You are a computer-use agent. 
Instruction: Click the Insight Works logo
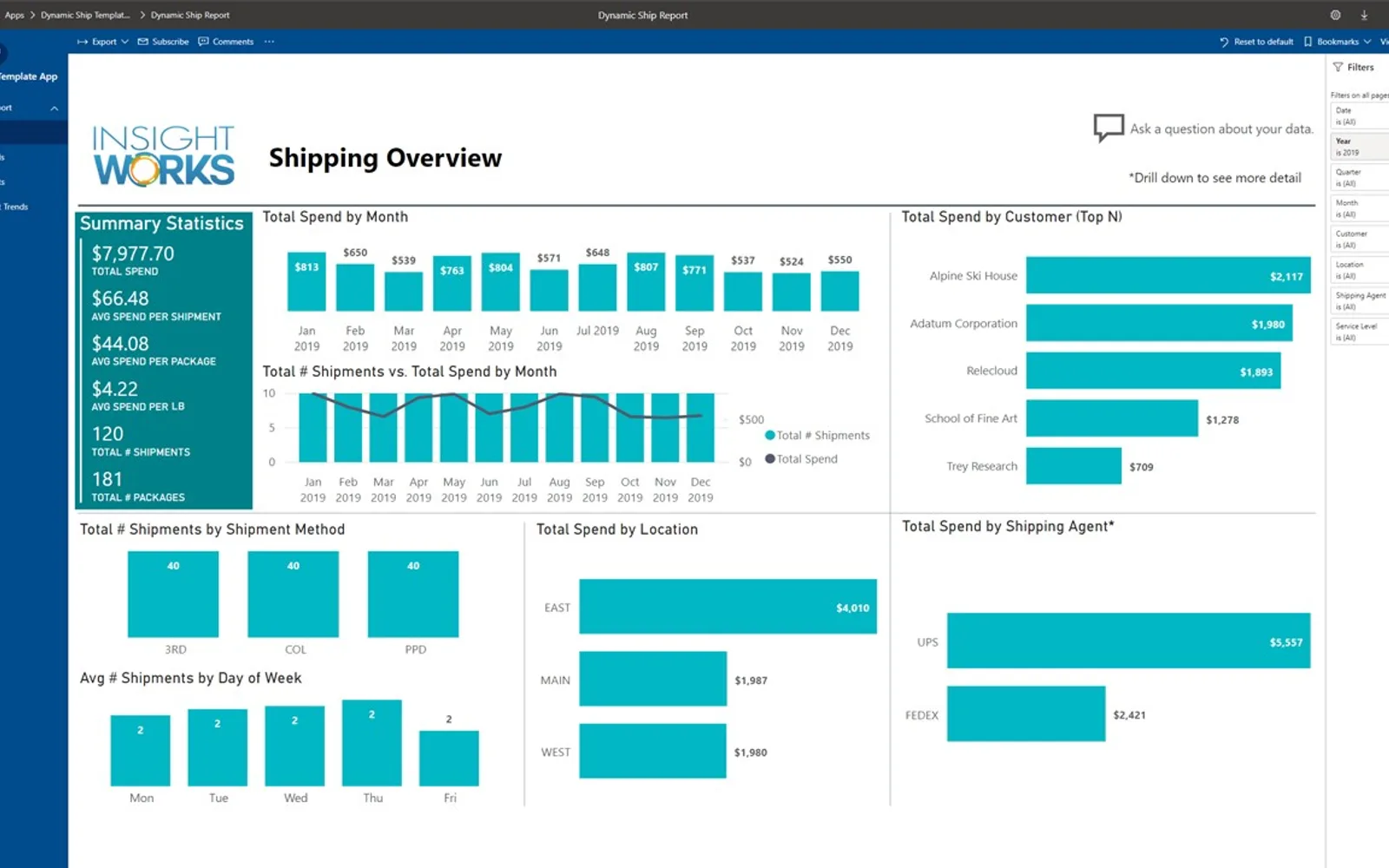pyautogui.click(x=163, y=155)
